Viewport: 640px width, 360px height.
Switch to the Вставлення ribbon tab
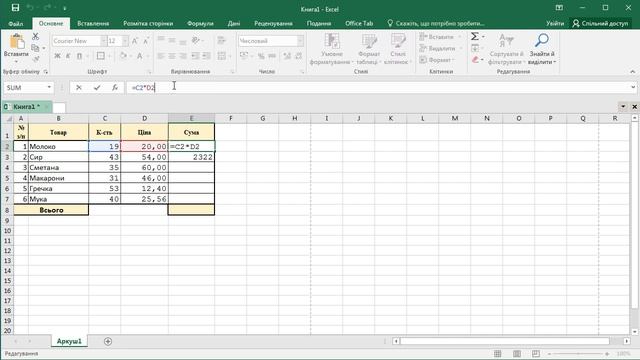tap(93, 23)
